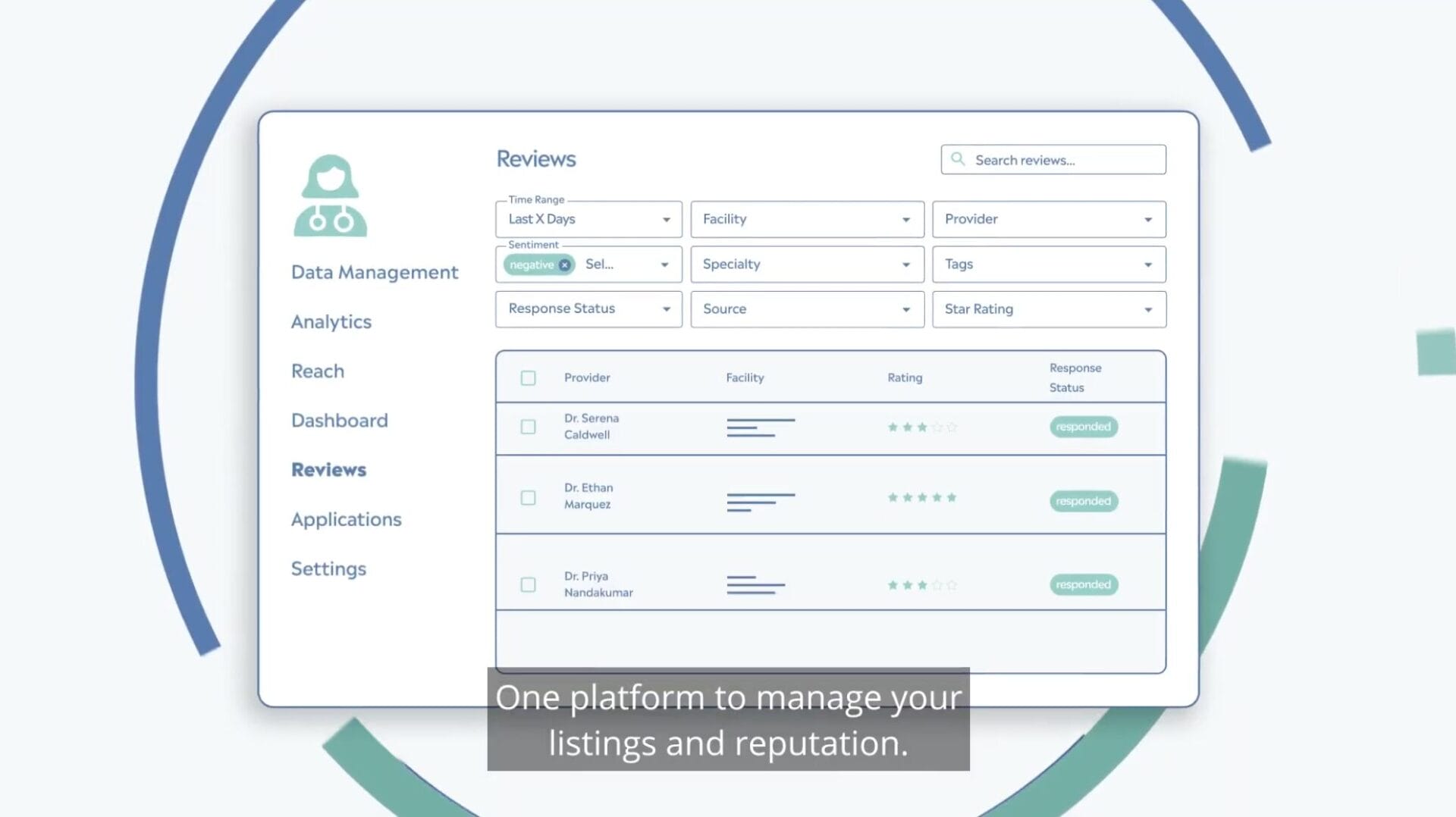1456x817 pixels.
Task: Click the Search reviews input field
Action: 1062,160
